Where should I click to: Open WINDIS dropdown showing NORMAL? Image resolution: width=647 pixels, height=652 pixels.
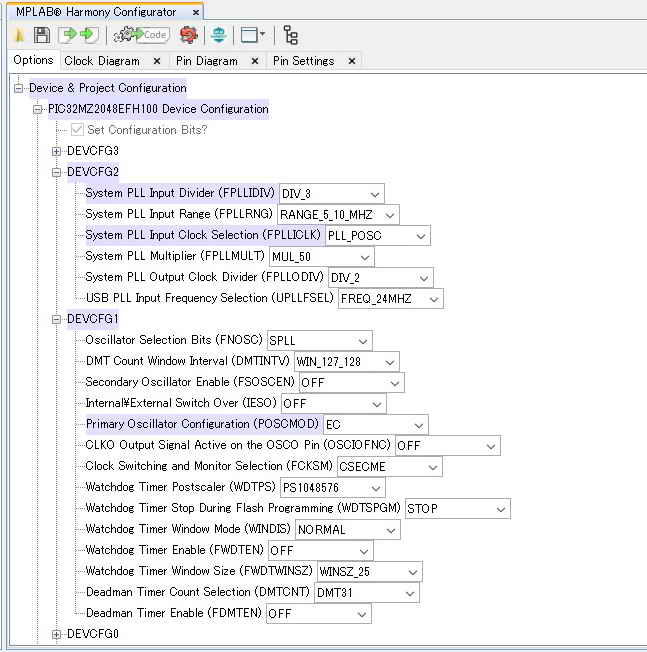click(x=348, y=530)
